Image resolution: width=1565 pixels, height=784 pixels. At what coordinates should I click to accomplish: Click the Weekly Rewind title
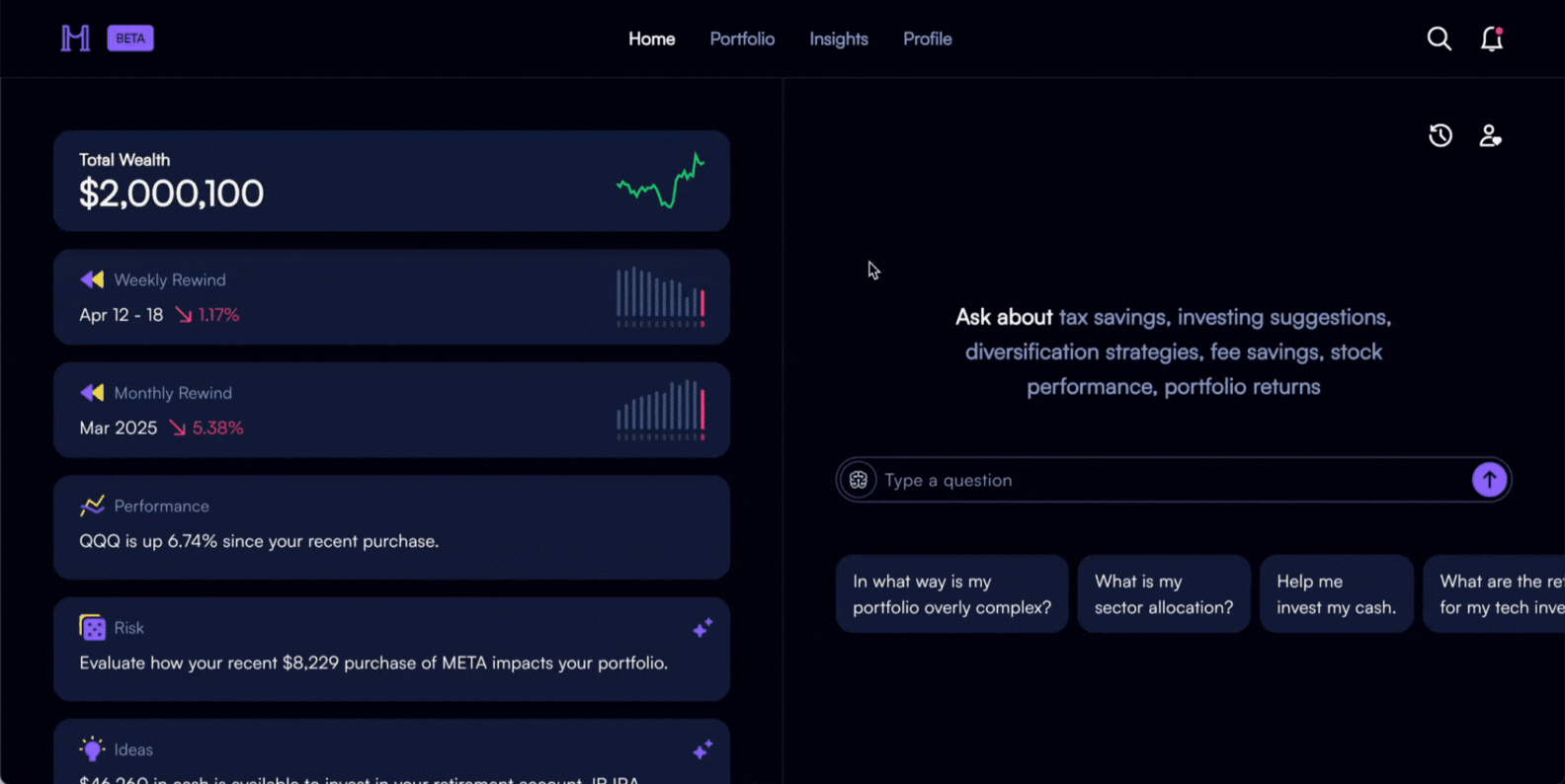[x=170, y=280]
